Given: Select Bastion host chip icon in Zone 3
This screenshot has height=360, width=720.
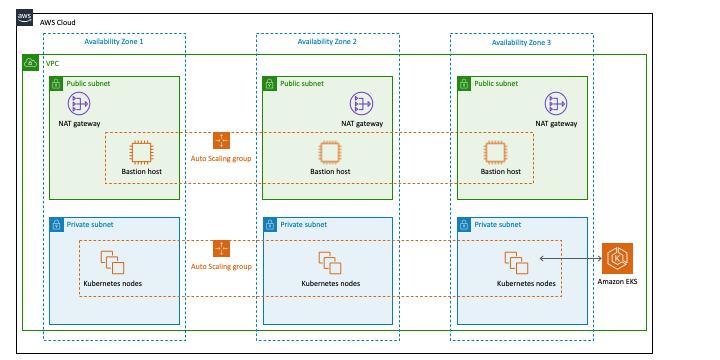Looking at the screenshot, I should (495, 153).
